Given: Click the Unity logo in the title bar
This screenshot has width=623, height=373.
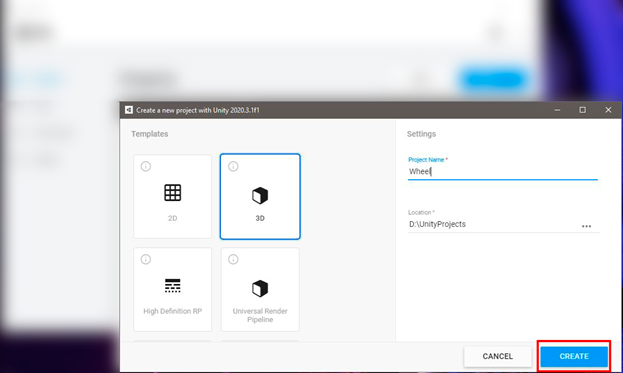Looking at the screenshot, I should coord(129,110).
